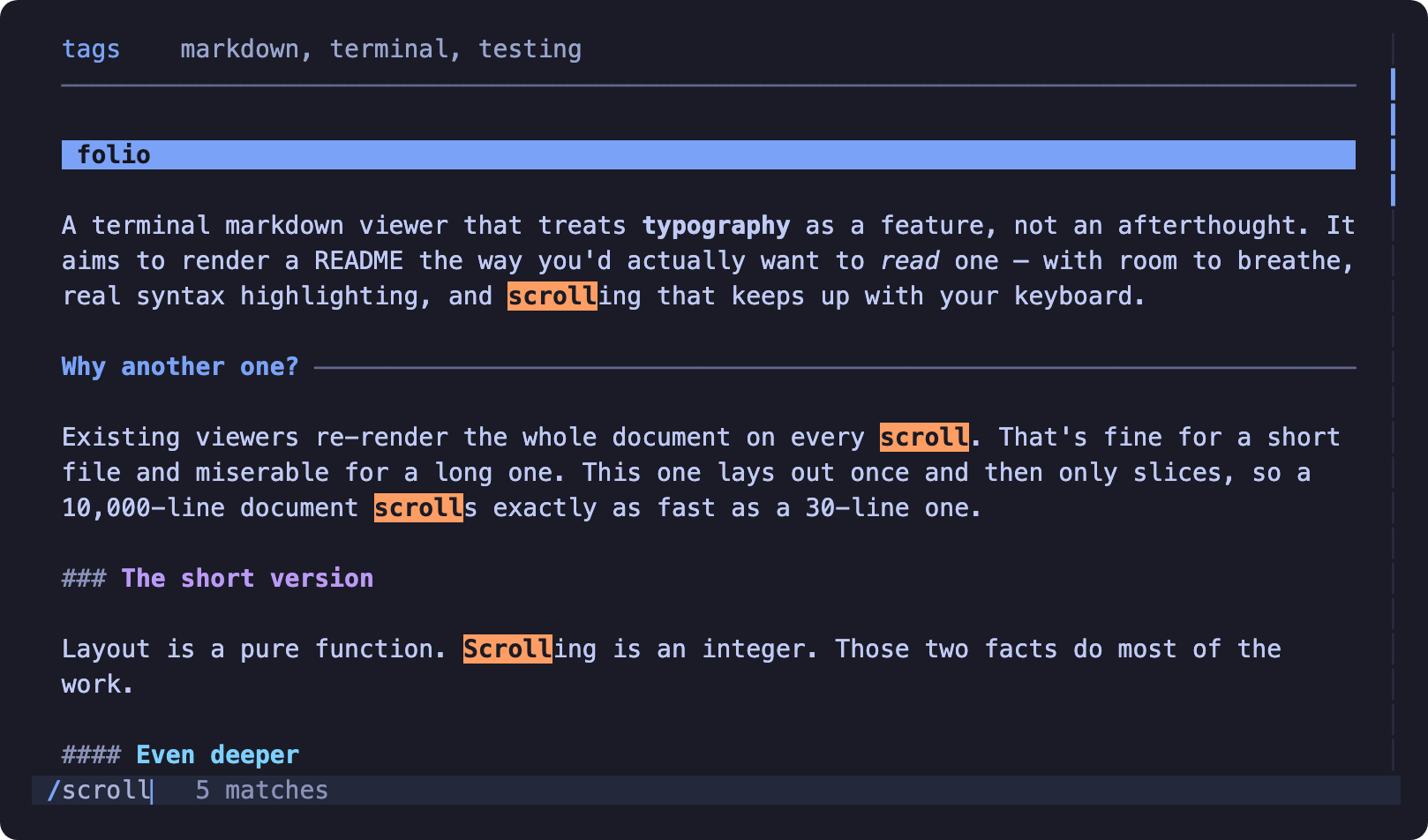Image resolution: width=1428 pixels, height=840 pixels.
Task: Click the '5 matches' search count
Action: [262, 790]
